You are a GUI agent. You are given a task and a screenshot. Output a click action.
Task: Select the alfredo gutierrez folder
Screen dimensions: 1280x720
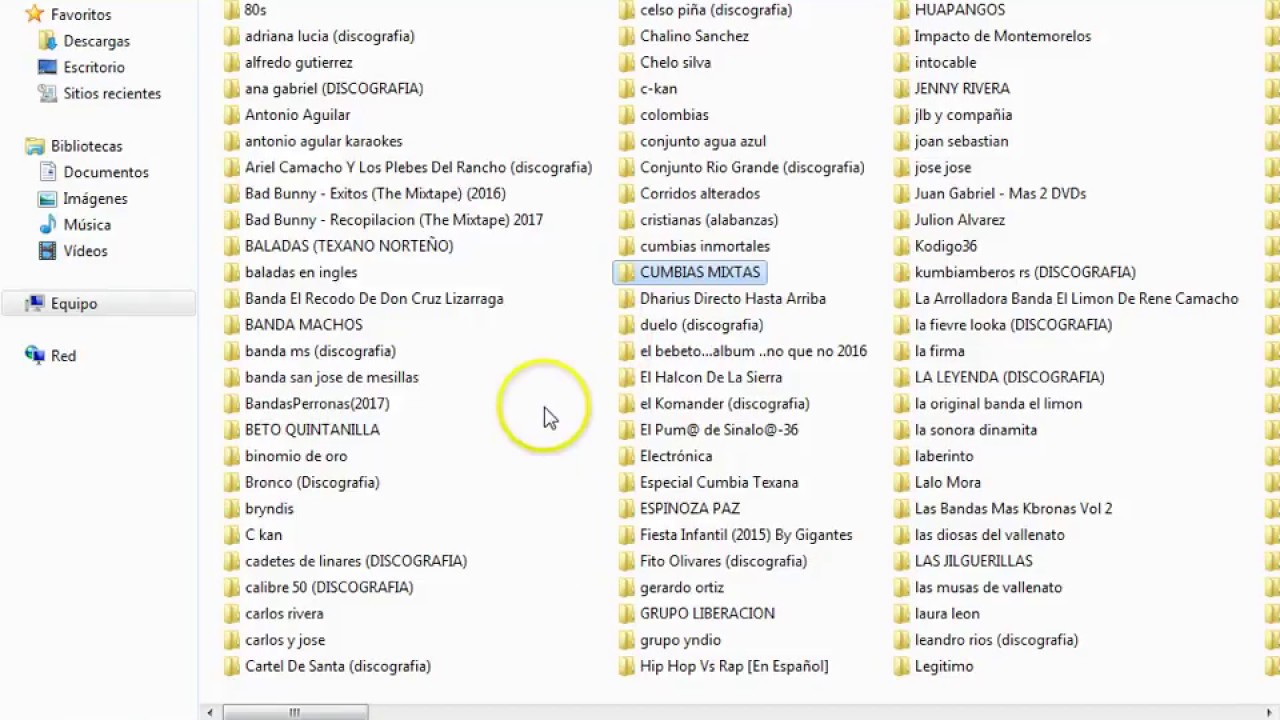(x=299, y=62)
